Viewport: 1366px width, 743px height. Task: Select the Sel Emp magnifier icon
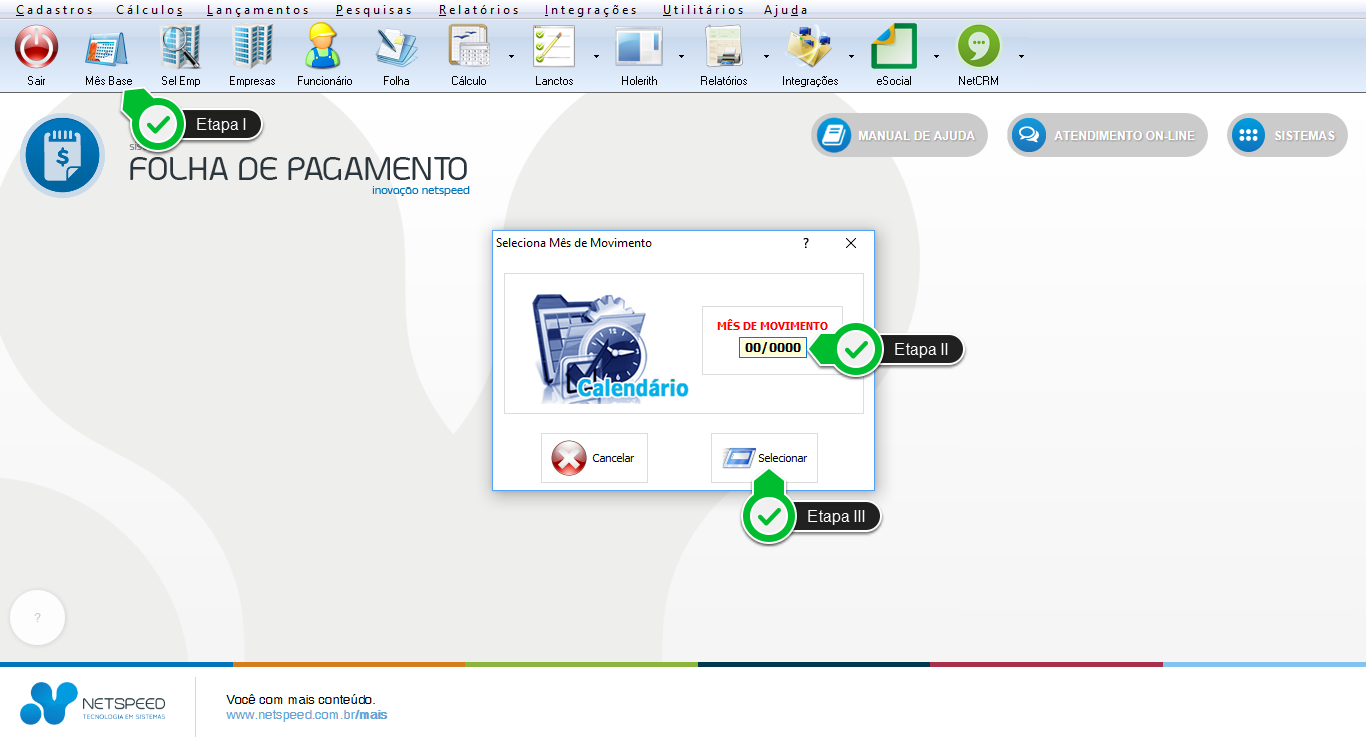pyautogui.click(x=181, y=47)
